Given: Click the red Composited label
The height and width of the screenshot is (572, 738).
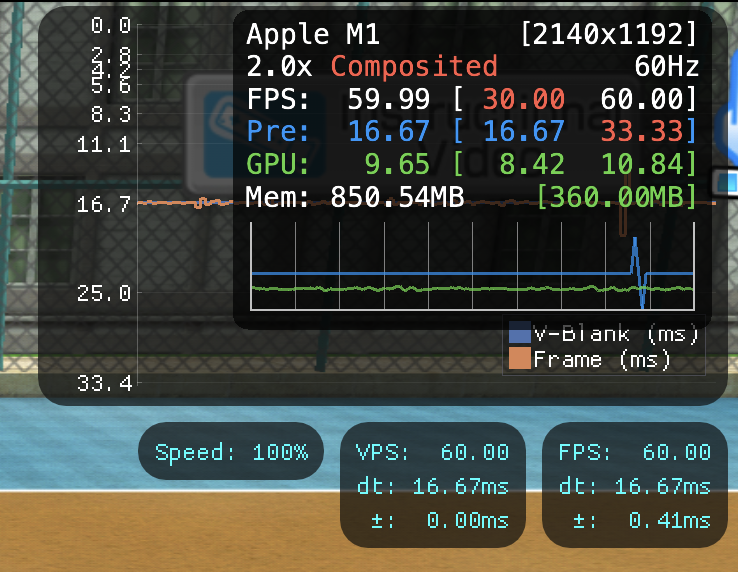Looking at the screenshot, I should 414,66.
